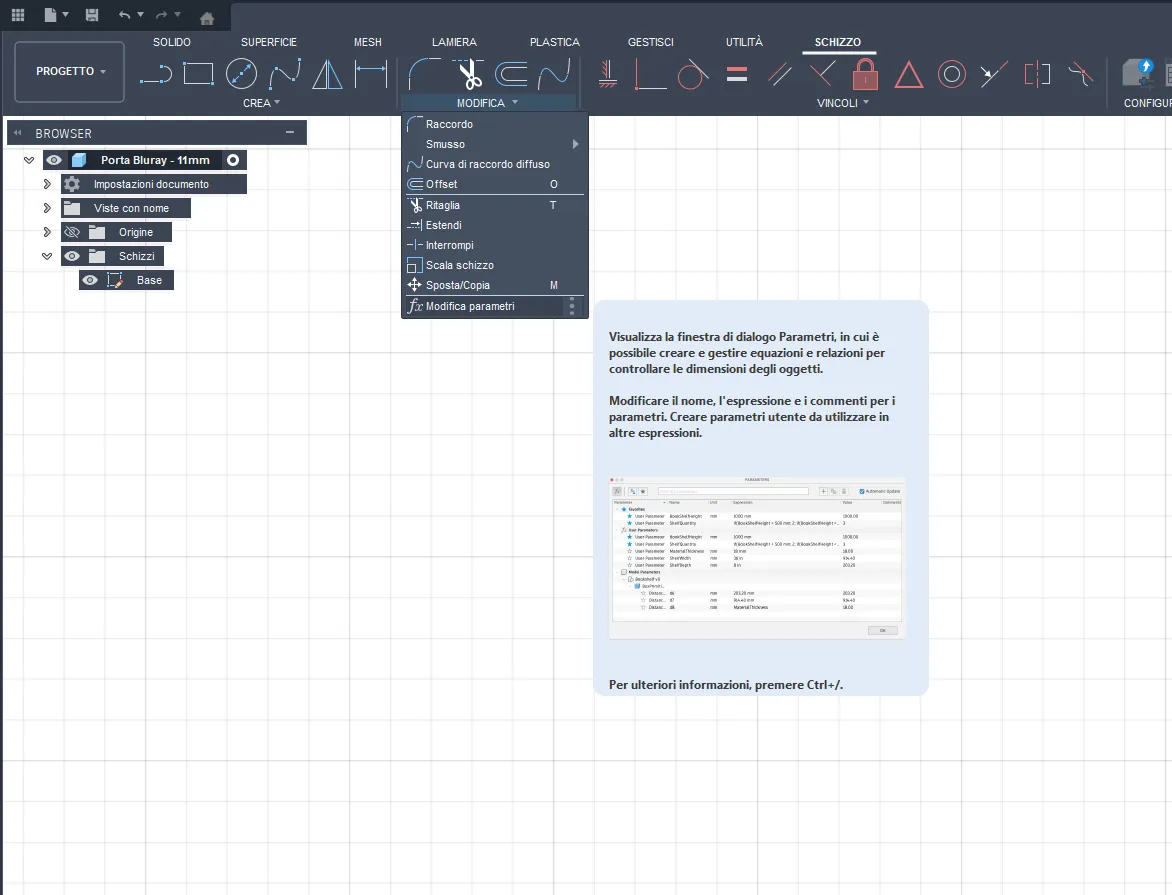Select the Sketch Dimension tool
Image resolution: width=1172 pixels, height=895 pixels.
click(x=371, y=74)
